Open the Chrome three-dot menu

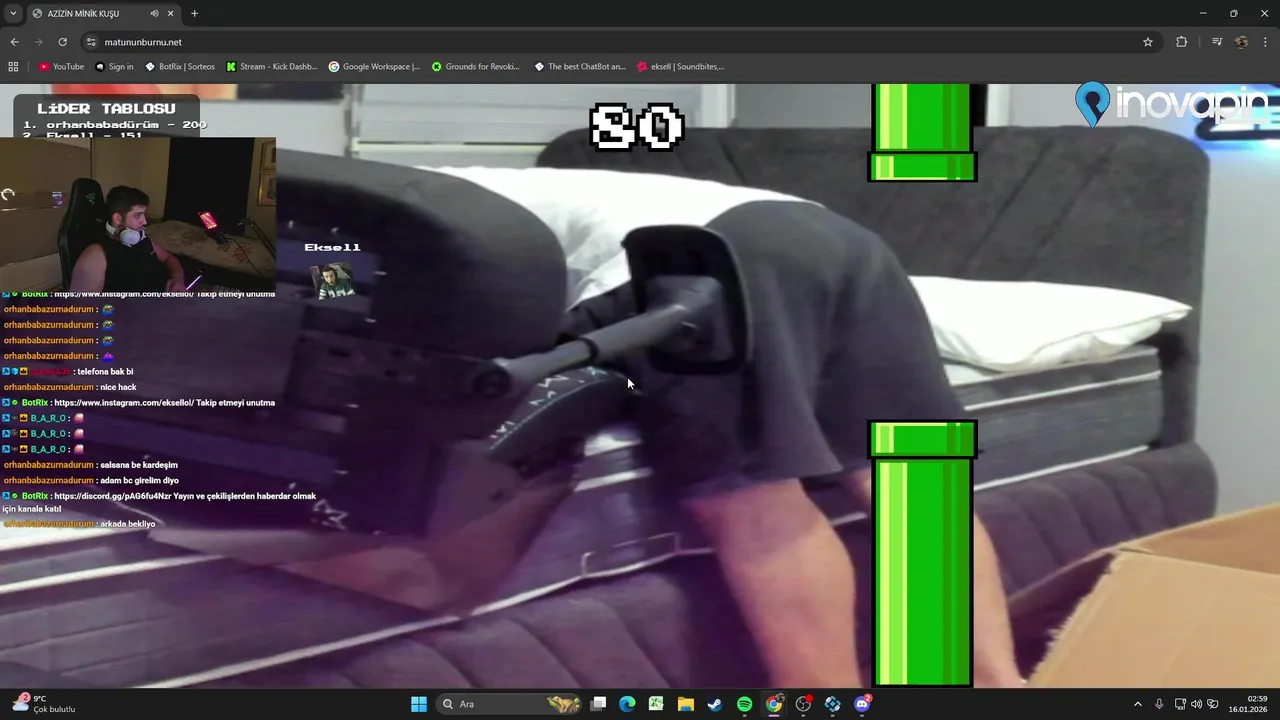click(x=1266, y=42)
